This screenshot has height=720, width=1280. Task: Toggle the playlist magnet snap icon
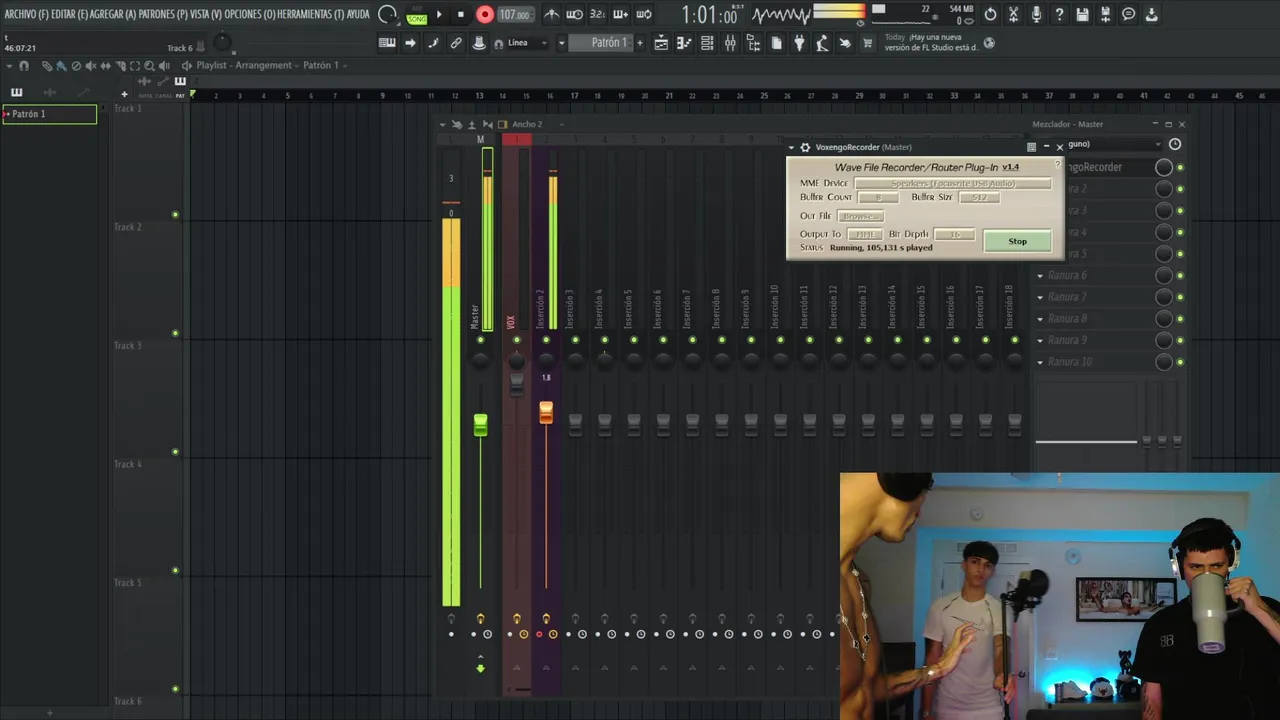24,66
